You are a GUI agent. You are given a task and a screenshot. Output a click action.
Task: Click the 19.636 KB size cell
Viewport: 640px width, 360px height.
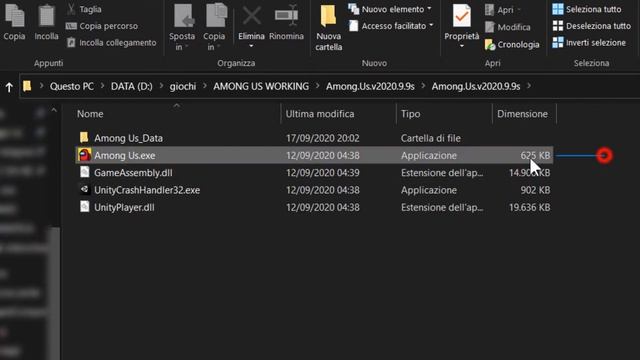pos(529,208)
